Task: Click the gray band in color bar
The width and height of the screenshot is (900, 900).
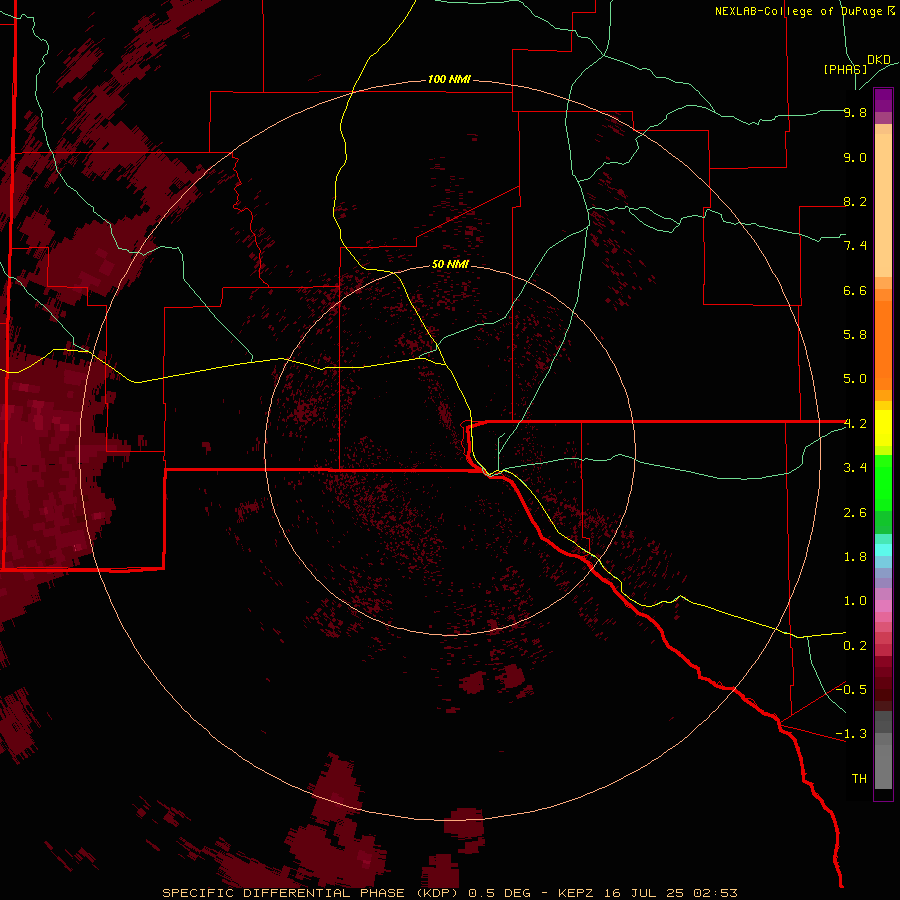Action: click(883, 749)
